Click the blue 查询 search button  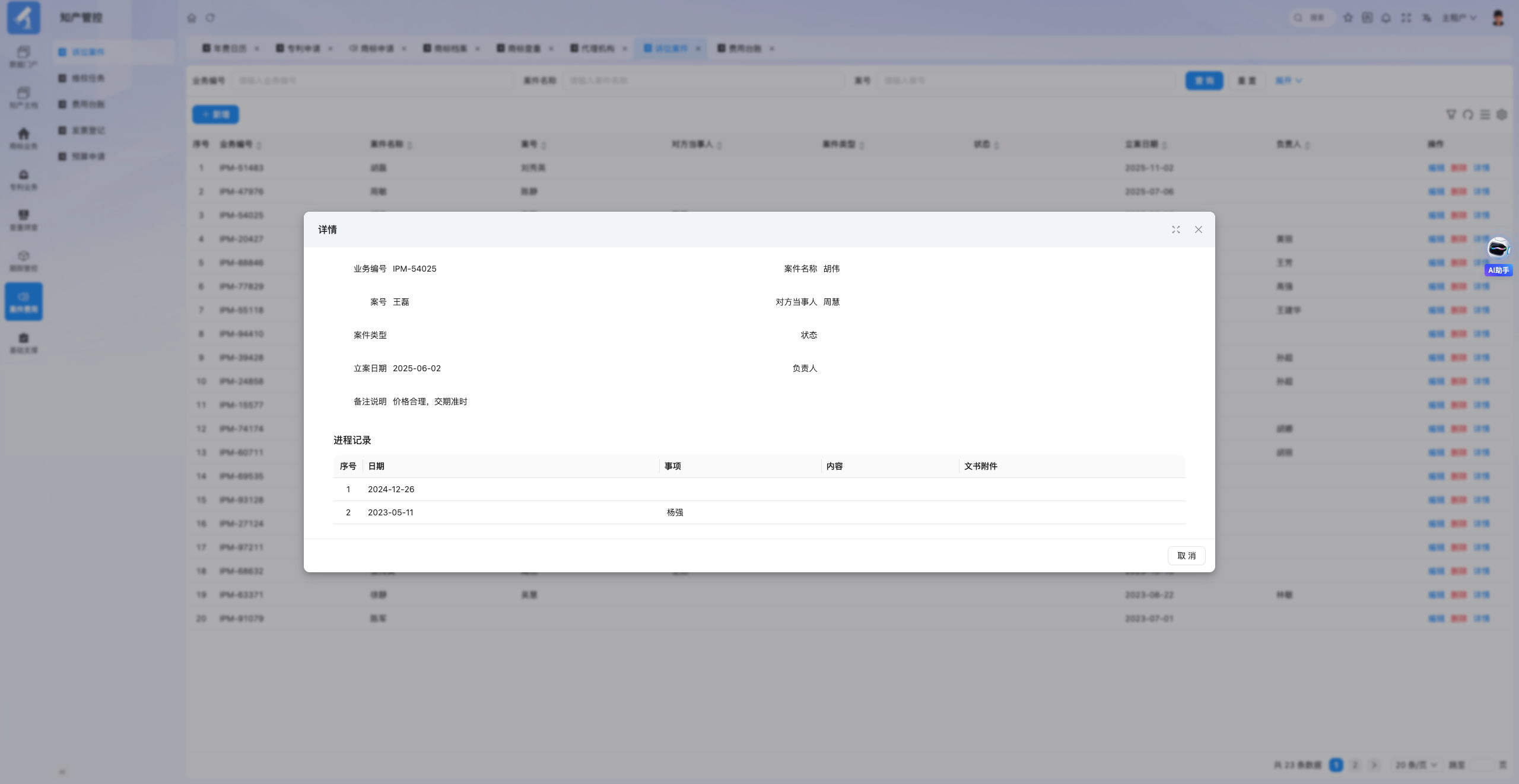coord(1204,81)
